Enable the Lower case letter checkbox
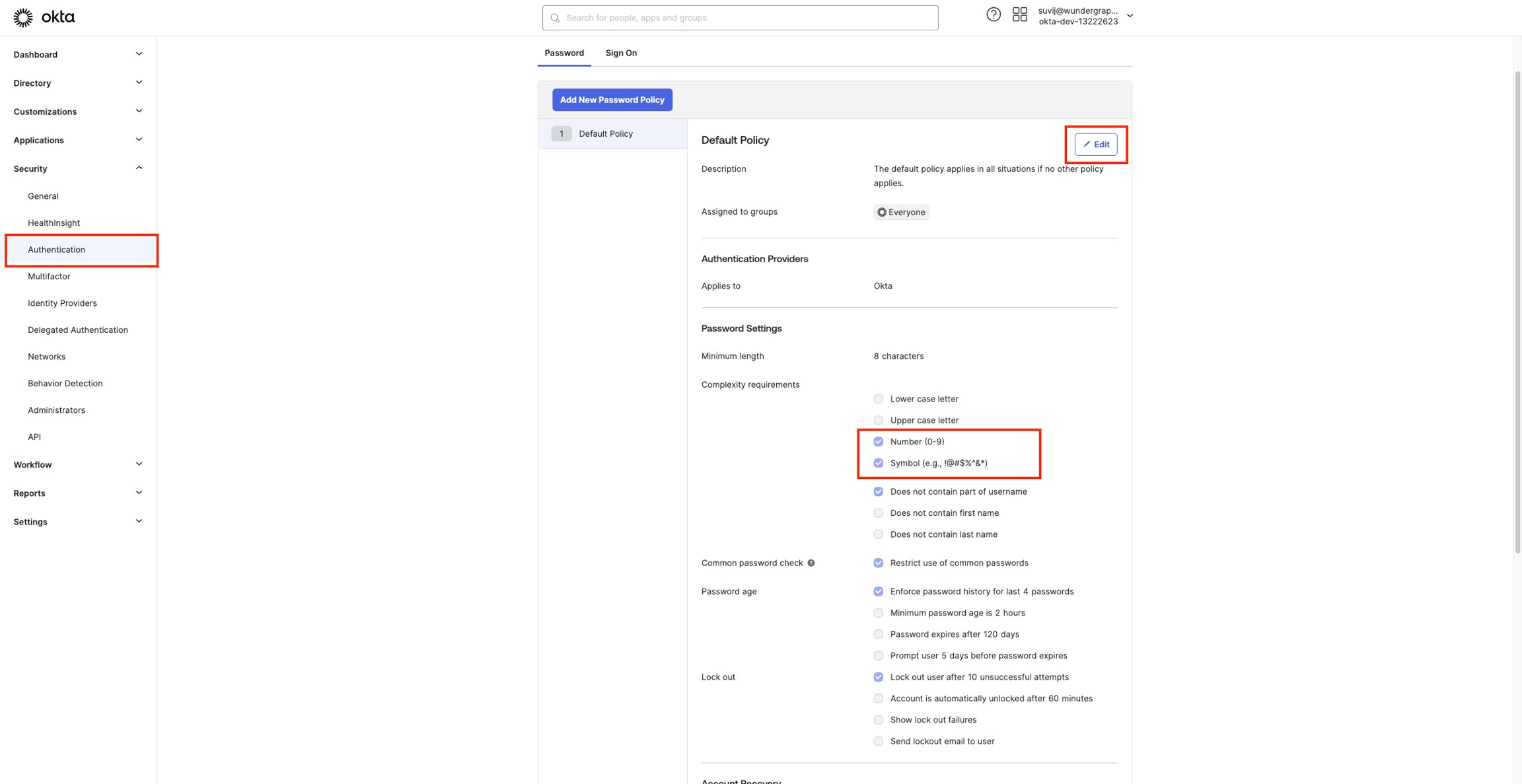Viewport: 1522px width, 784px height. pyautogui.click(x=878, y=398)
